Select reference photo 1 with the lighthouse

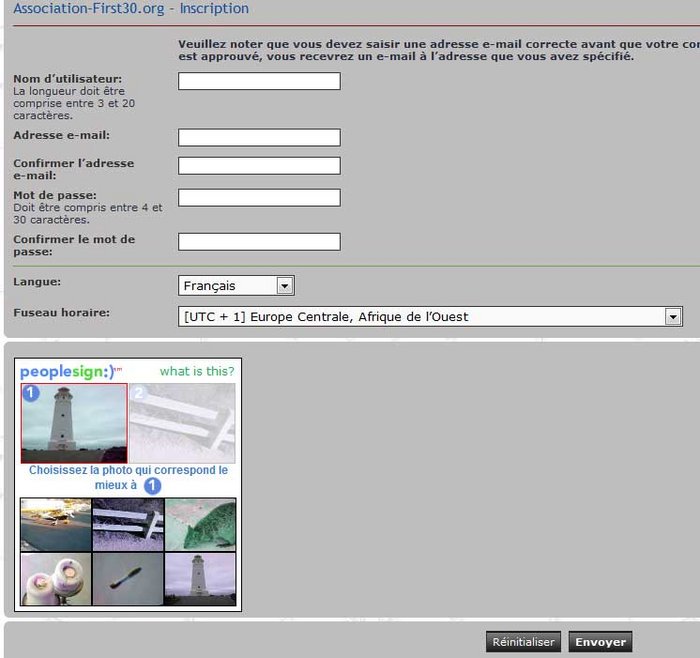tap(74, 423)
